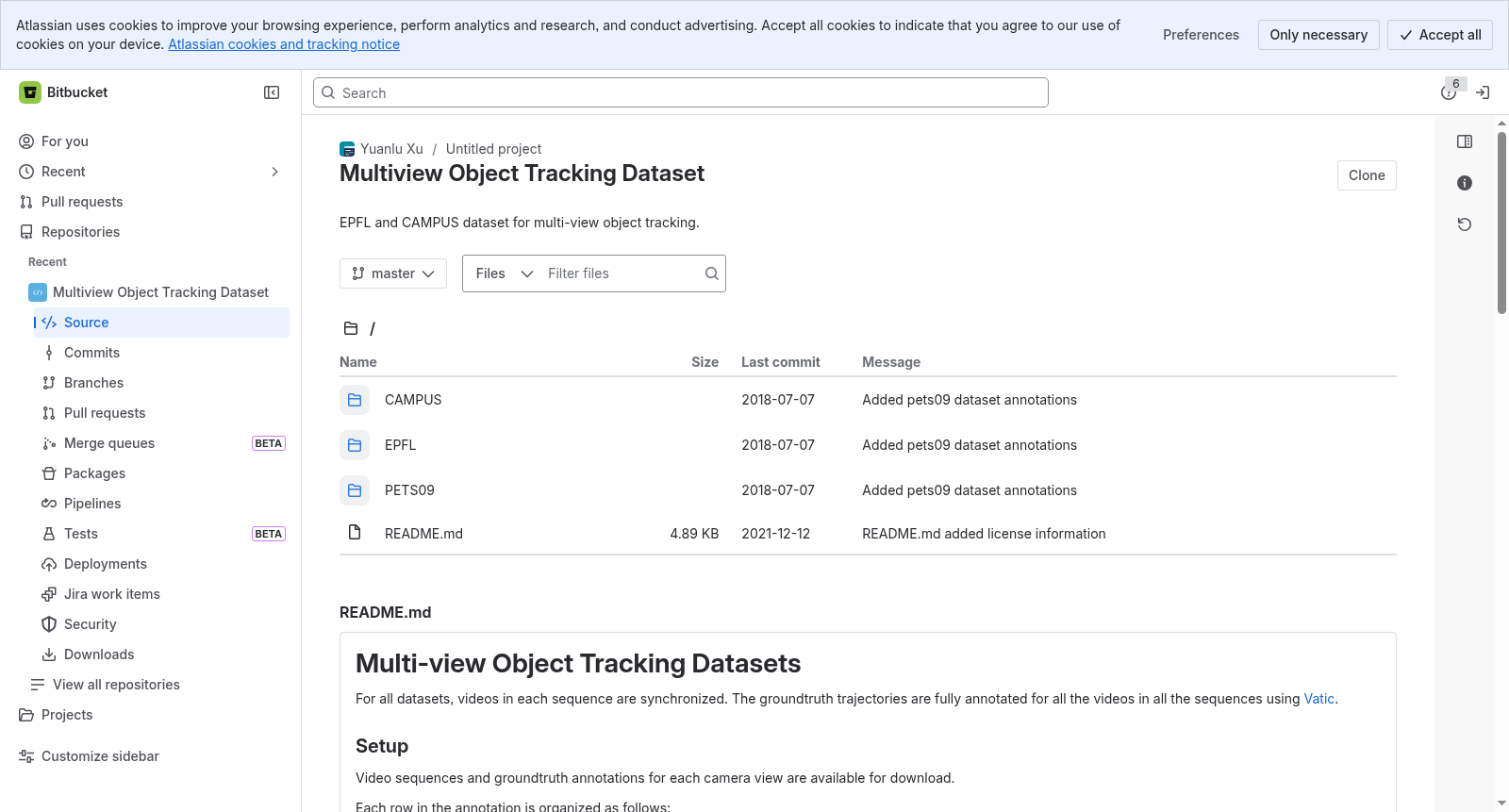Image resolution: width=1509 pixels, height=812 pixels.
Task: Click Untitled project breadcrumb link
Action: pos(493,149)
